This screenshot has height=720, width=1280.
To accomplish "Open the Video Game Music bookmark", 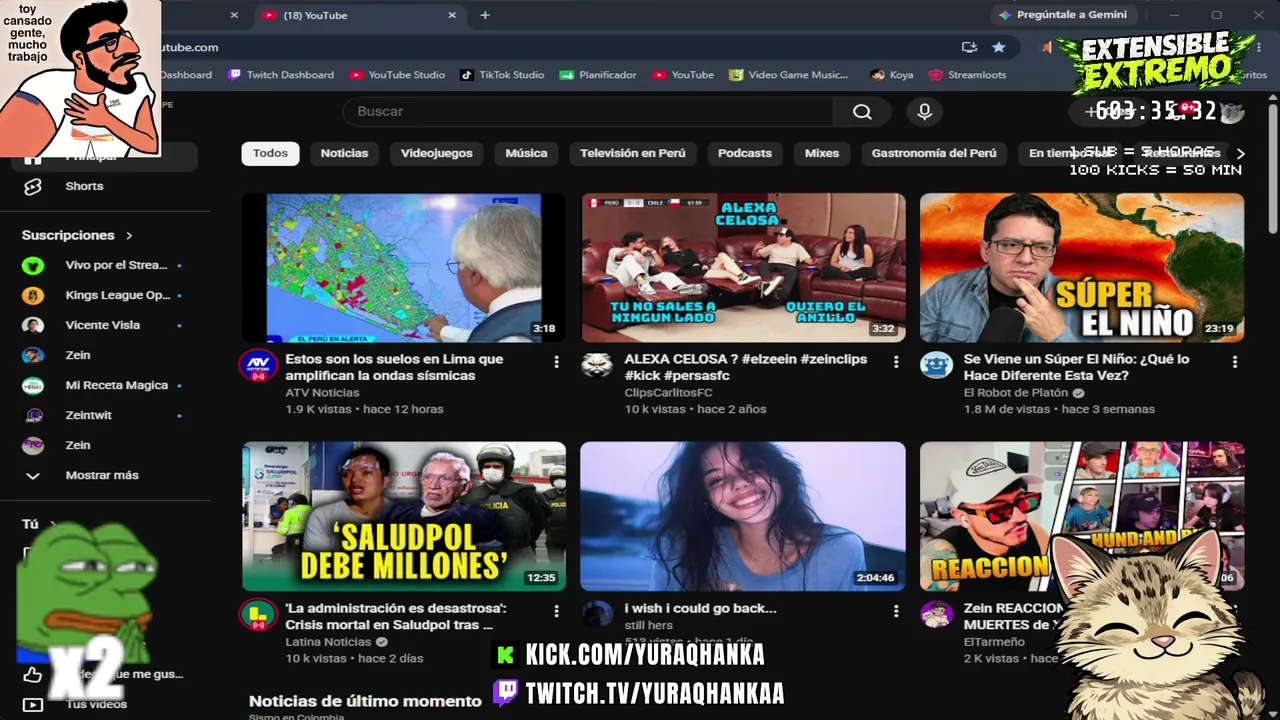I will point(788,75).
